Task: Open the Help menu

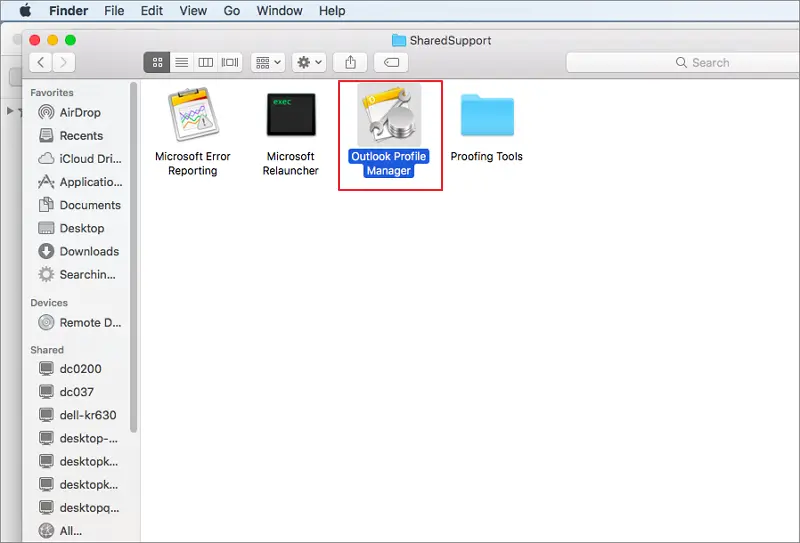Action: (332, 11)
